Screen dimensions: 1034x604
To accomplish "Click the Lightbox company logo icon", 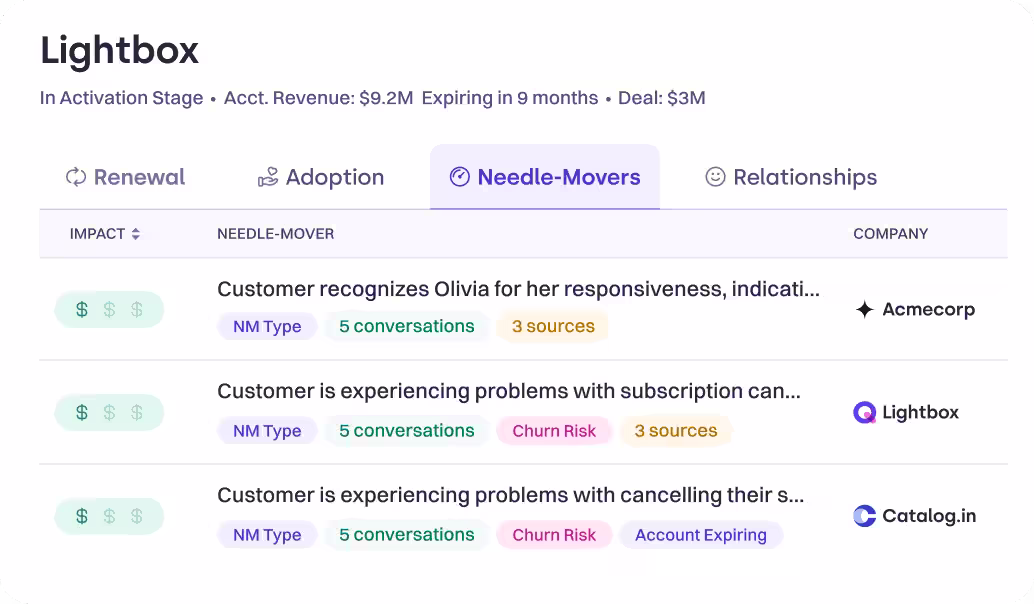I will pos(864,412).
